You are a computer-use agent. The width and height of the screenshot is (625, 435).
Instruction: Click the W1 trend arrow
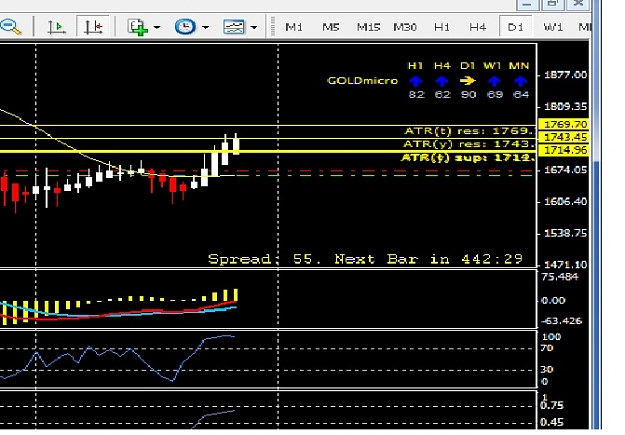coord(494,81)
